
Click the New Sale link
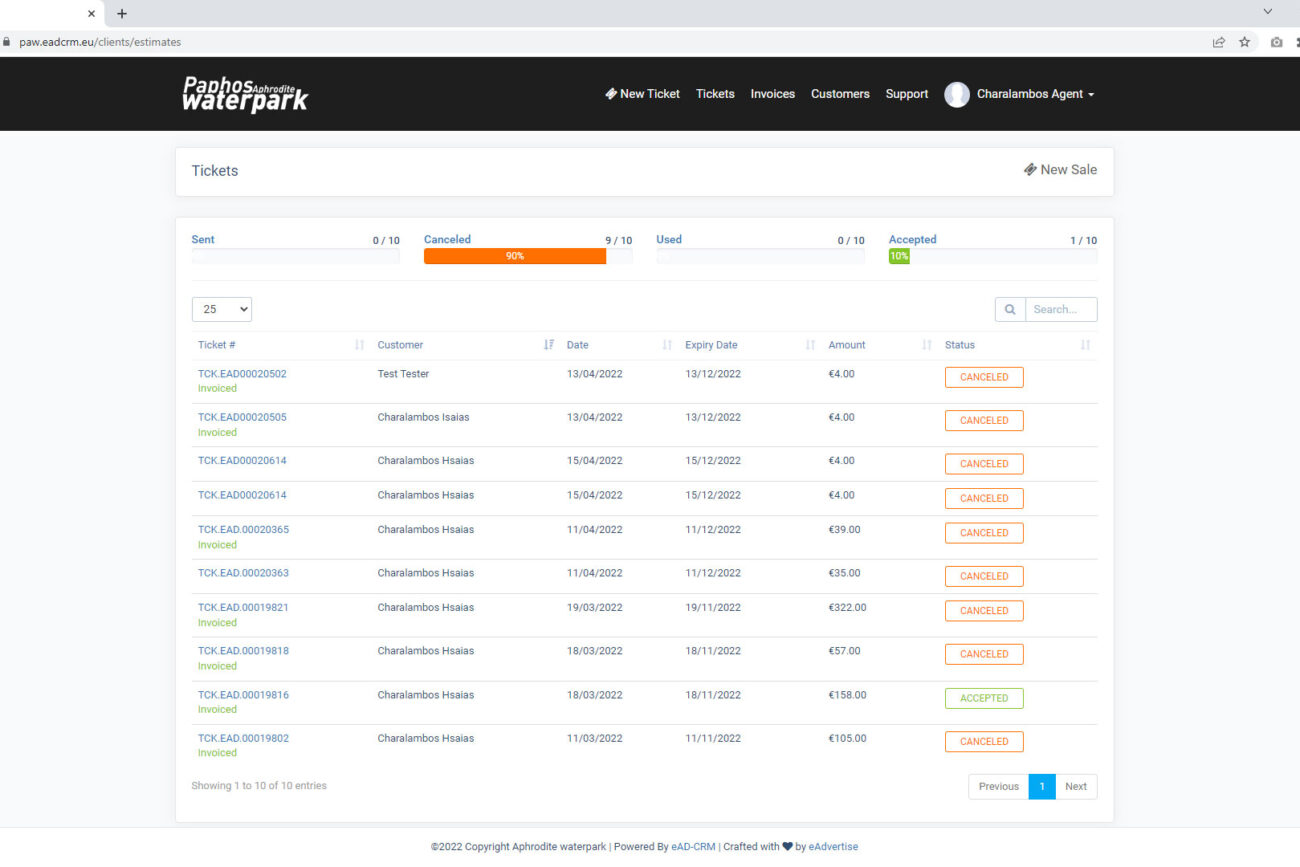1060,170
